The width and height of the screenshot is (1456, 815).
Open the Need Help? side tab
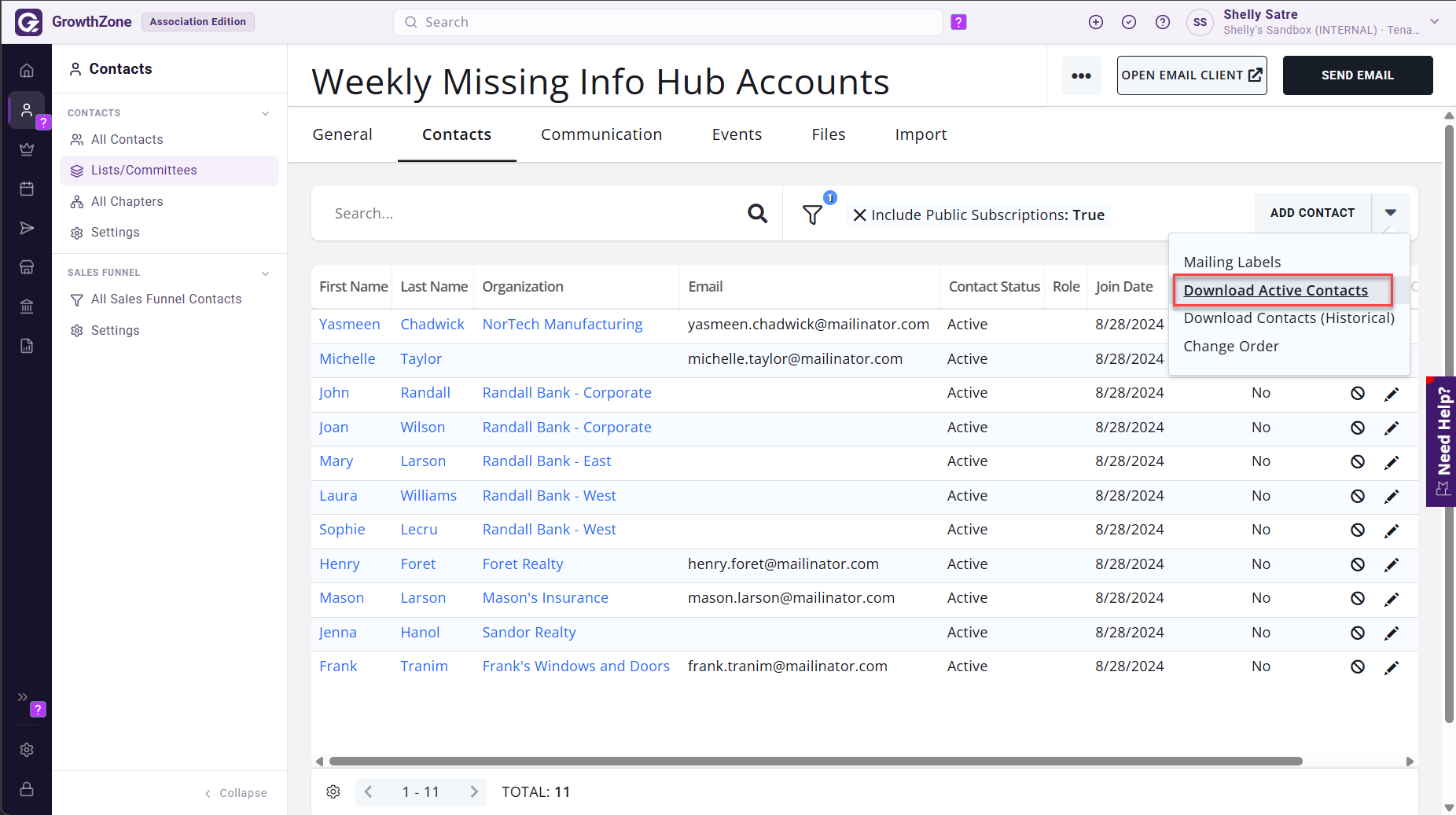click(1441, 442)
